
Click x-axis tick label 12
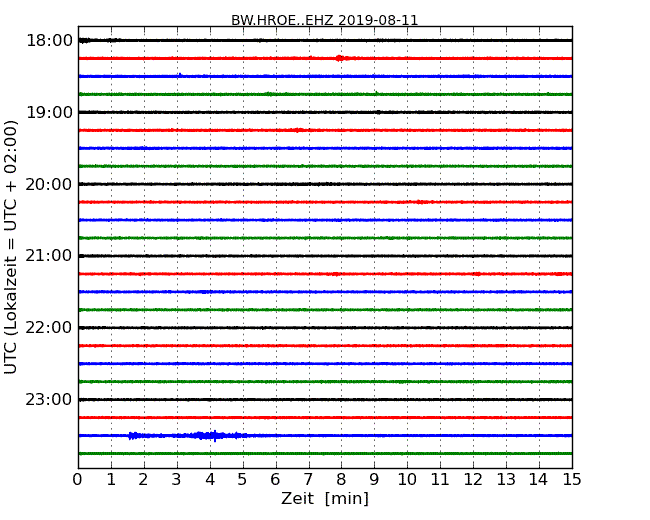pos(473,480)
